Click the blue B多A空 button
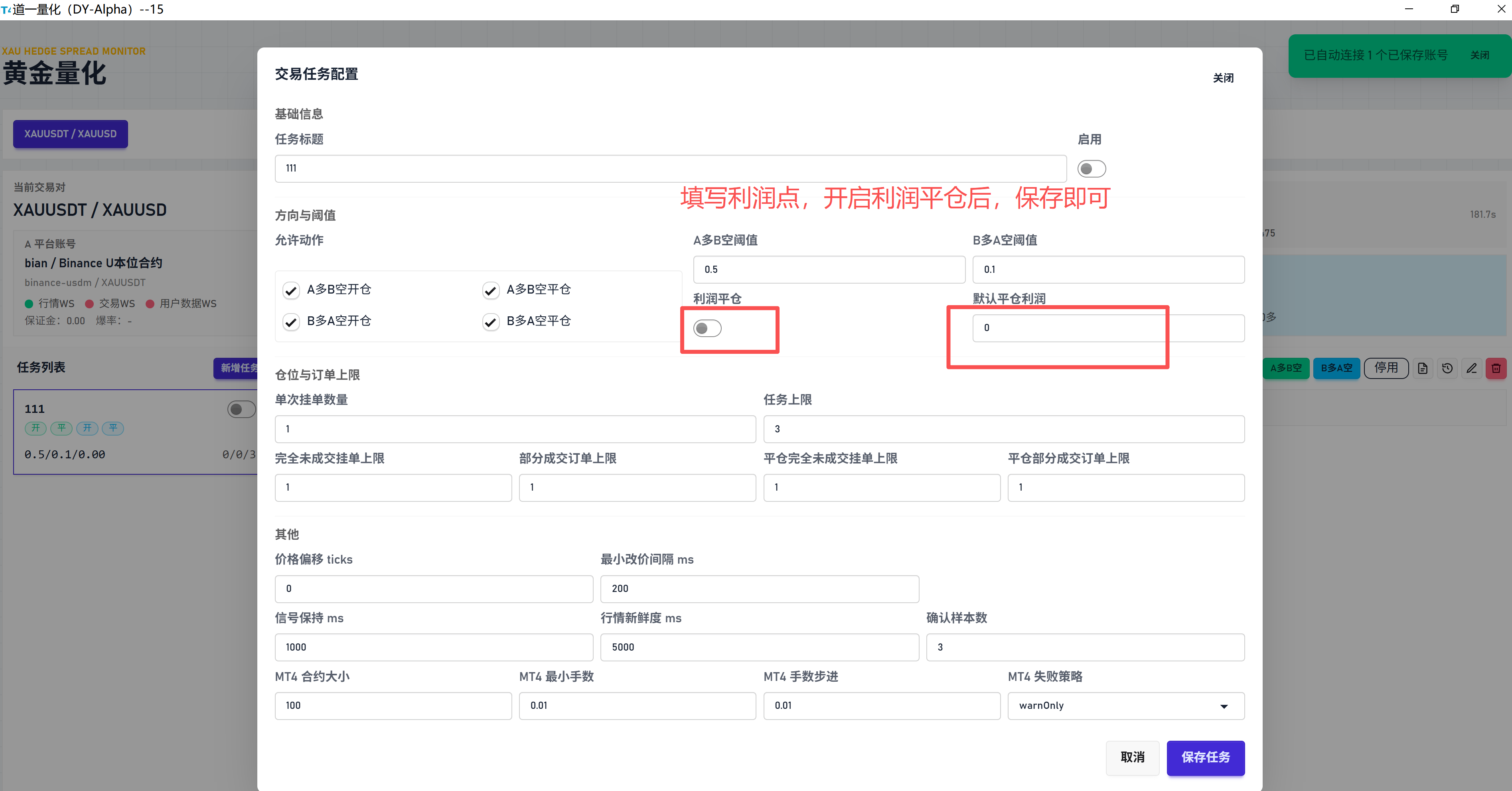This screenshot has width=1512, height=791. pyautogui.click(x=1336, y=369)
